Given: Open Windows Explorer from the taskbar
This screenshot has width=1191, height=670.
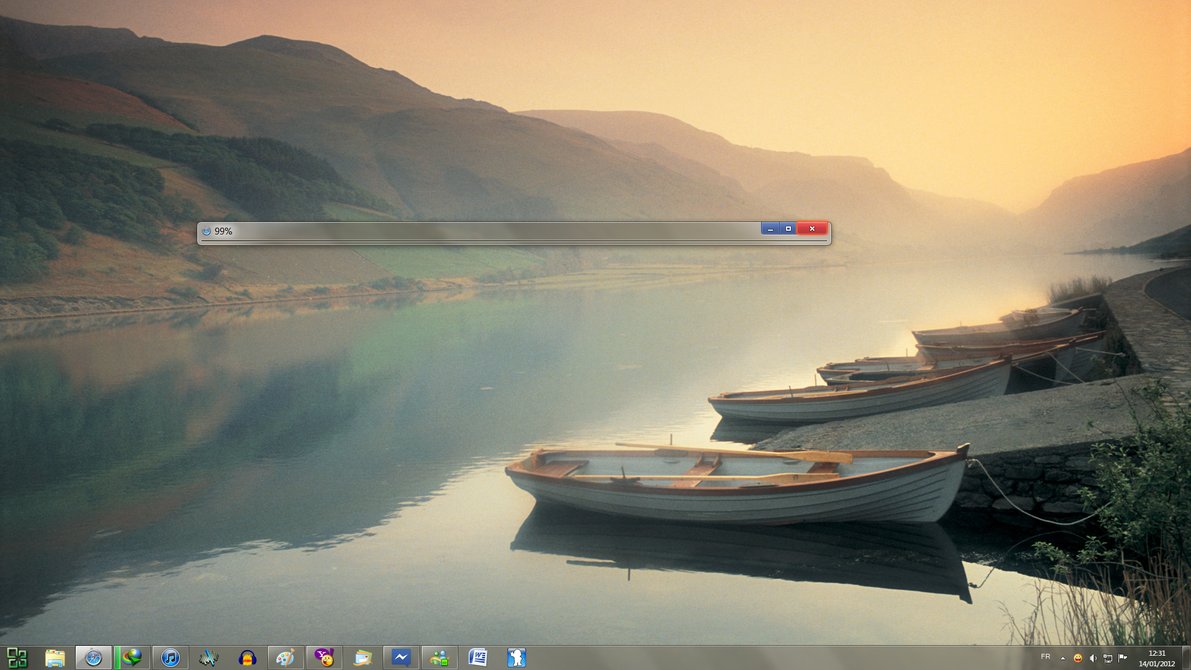Looking at the screenshot, I should (55, 657).
